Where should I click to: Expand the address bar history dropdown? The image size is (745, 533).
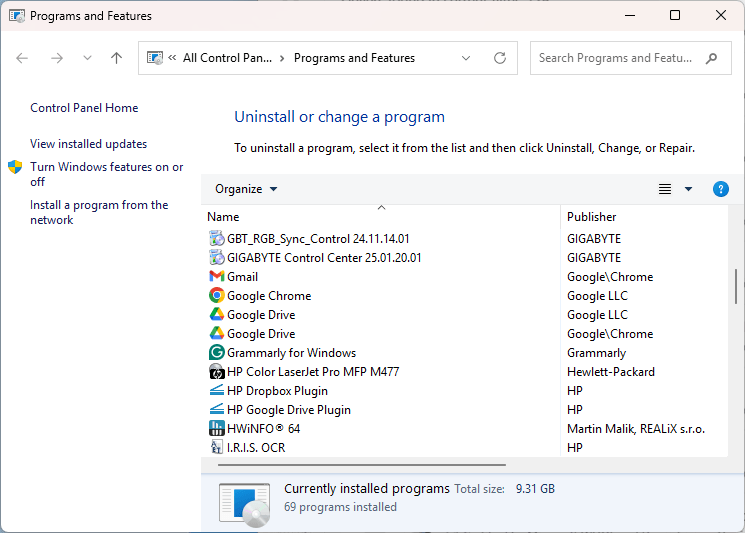click(x=466, y=58)
